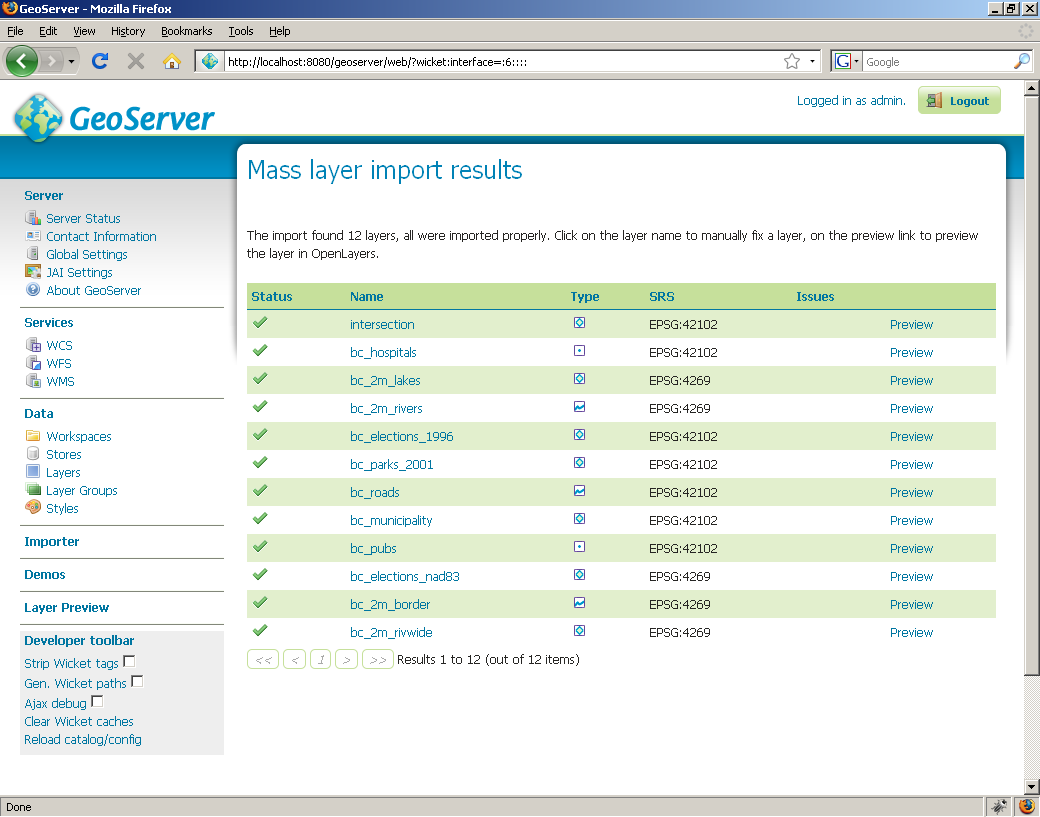Click the vertical scrollbar down arrow
The image size is (1040, 817).
1031,787
